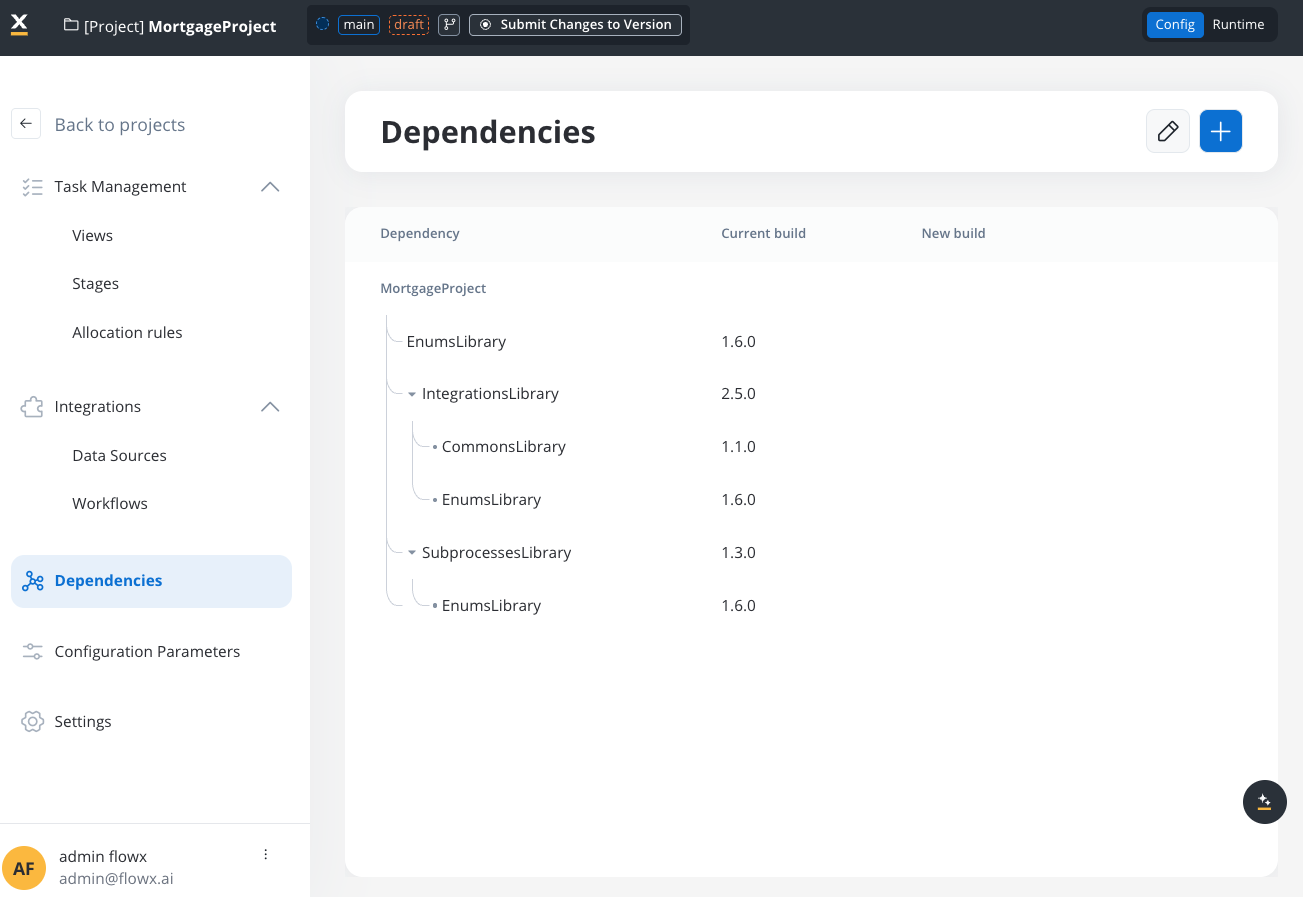Open the AI sparkle assistant button
The image size is (1303, 897).
point(1264,802)
